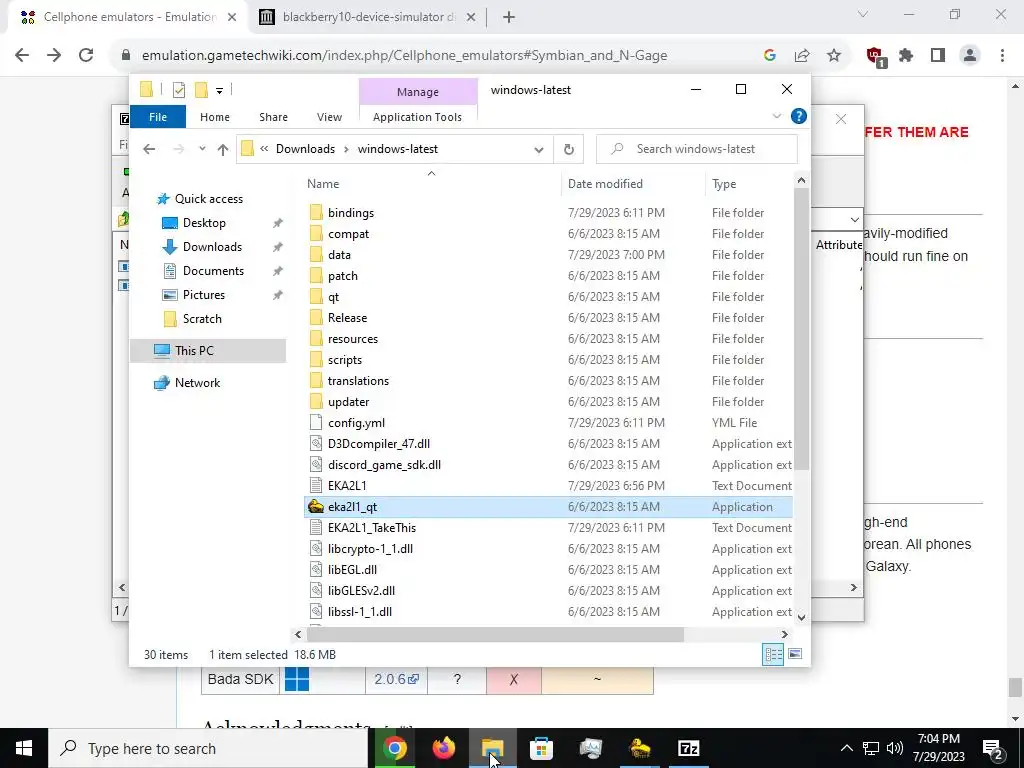Click the vertical scrollbar in file list
The image size is (1024, 768).
tap(801, 328)
